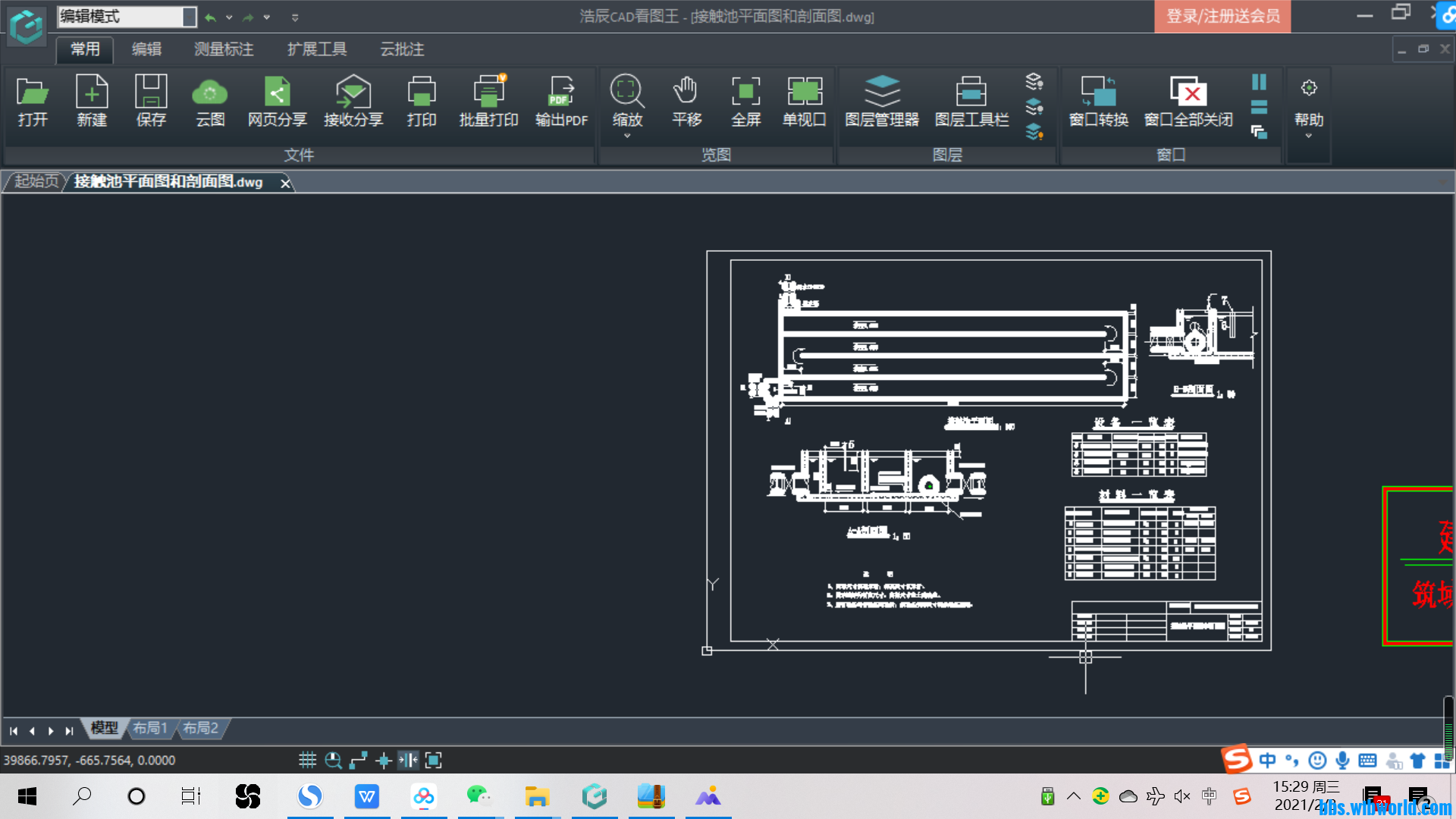Screen dimensions: 1456x819
Task: Expand the 帮助 help dropdown
Action: [1308, 136]
